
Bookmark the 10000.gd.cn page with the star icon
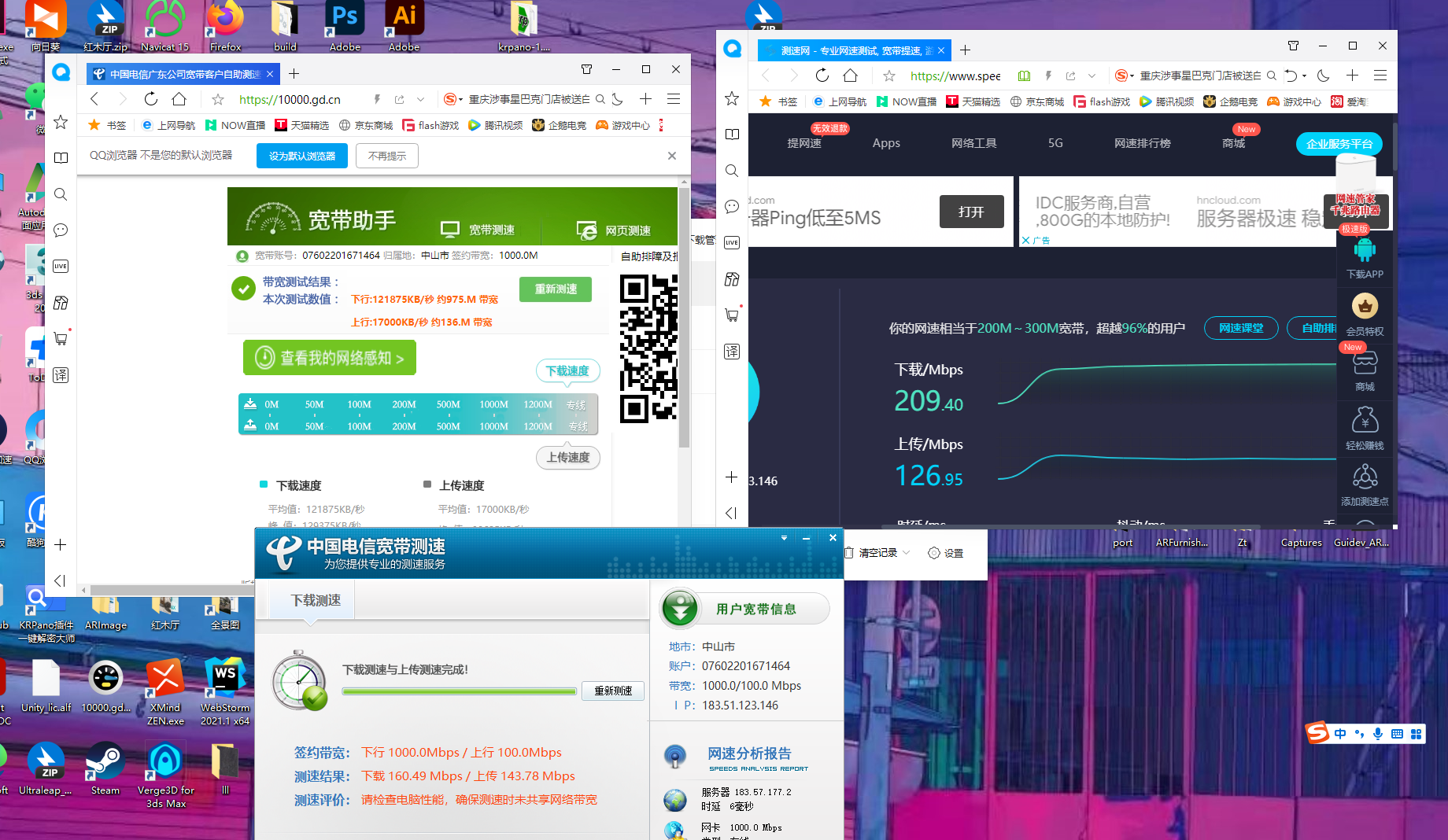coord(218,99)
